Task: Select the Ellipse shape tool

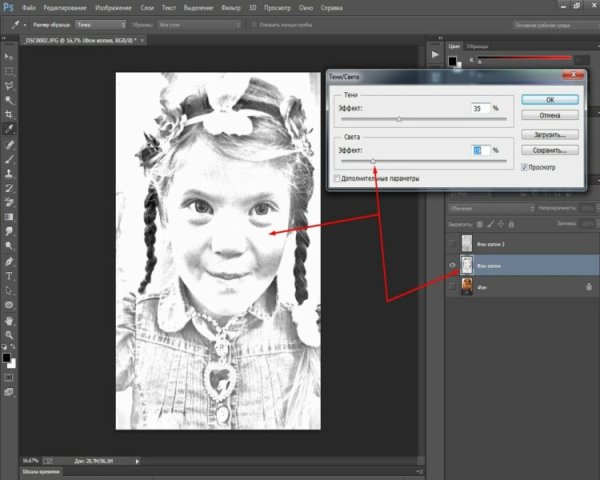Action: point(9,305)
